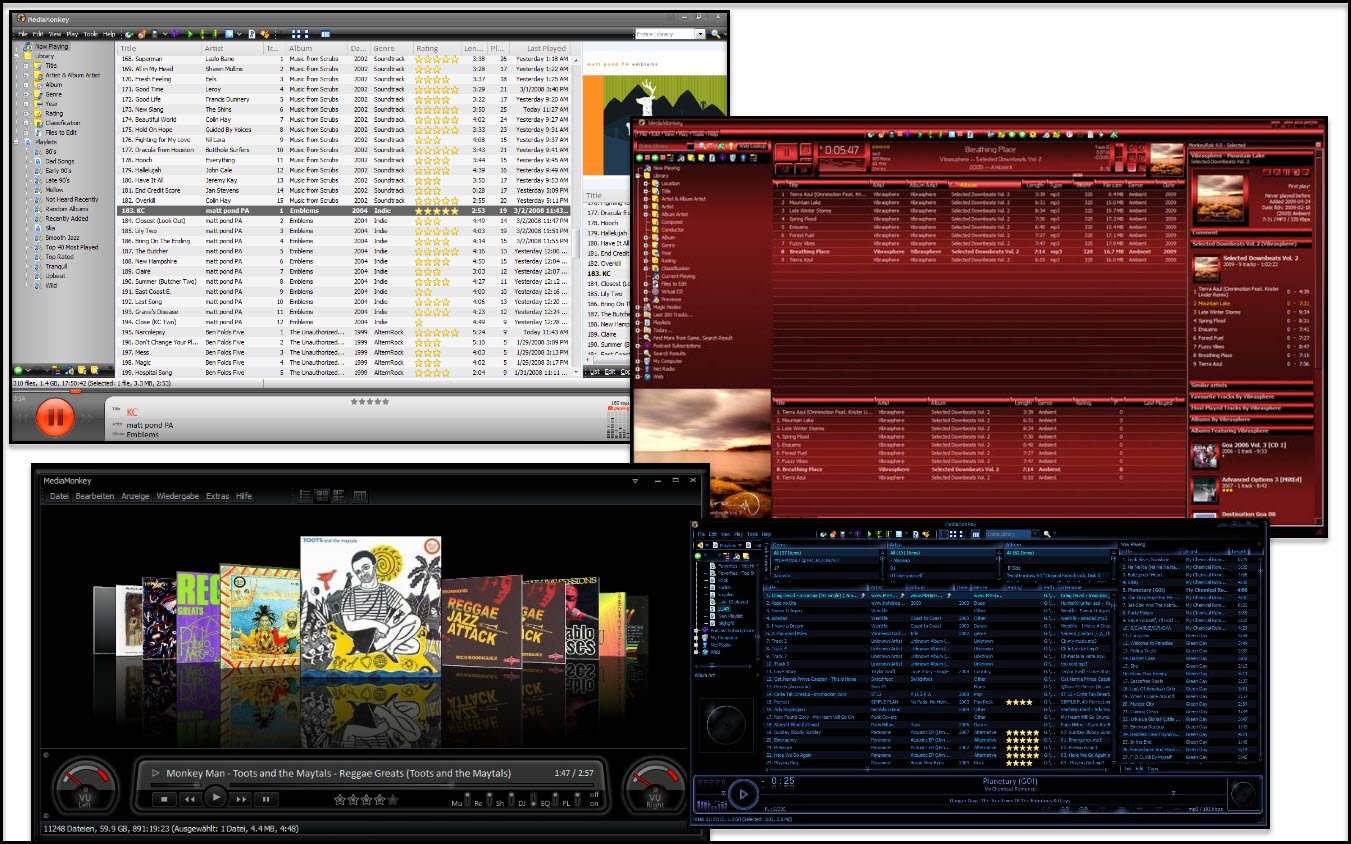Select Top 40 Most Played playlist

point(72,246)
